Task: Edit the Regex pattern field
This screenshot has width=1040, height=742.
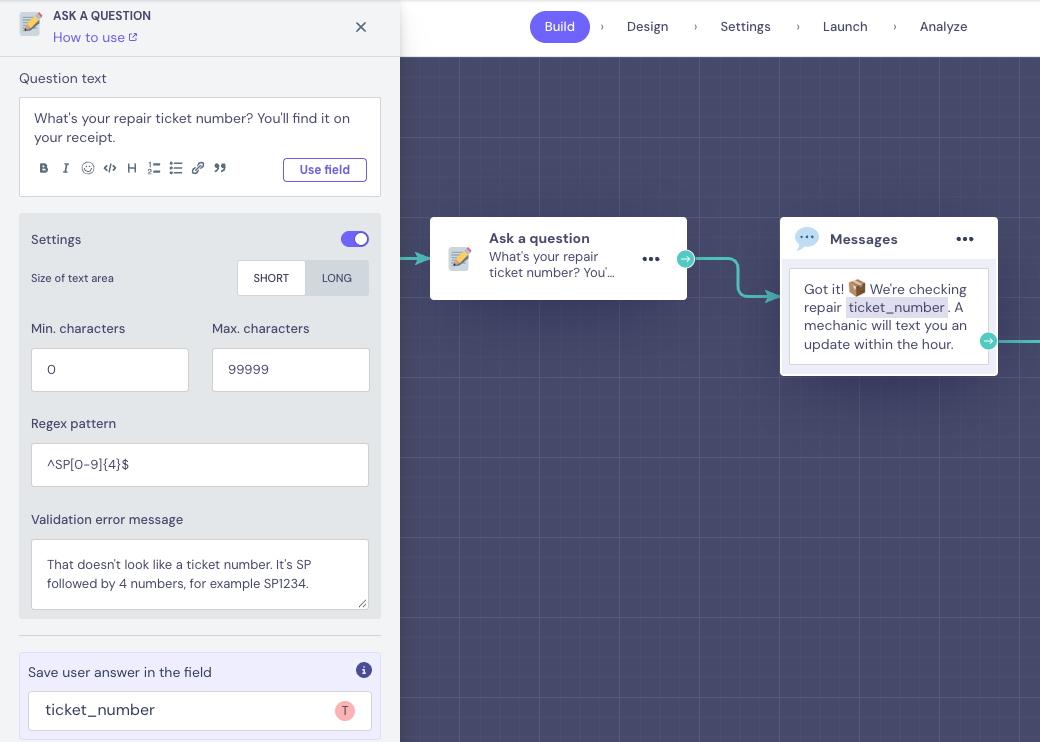Action: [x=200, y=465]
